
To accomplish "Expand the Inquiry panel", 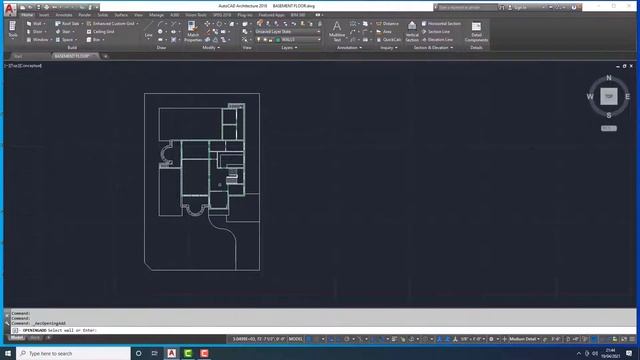I will (x=388, y=48).
